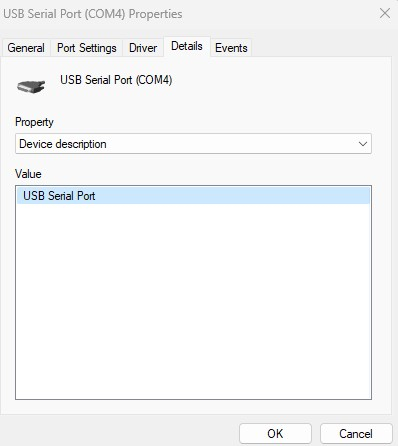Select the USB Serial Port value row

pyautogui.click(x=193, y=196)
